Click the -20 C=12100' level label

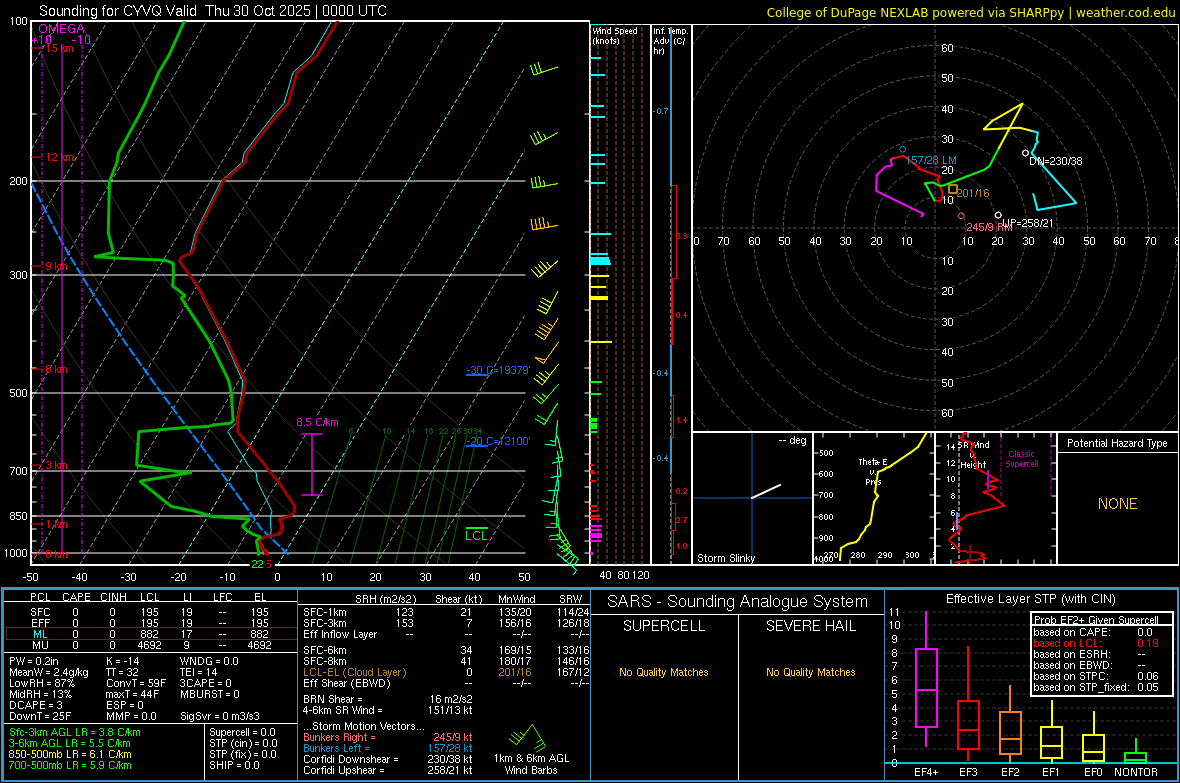(498, 441)
